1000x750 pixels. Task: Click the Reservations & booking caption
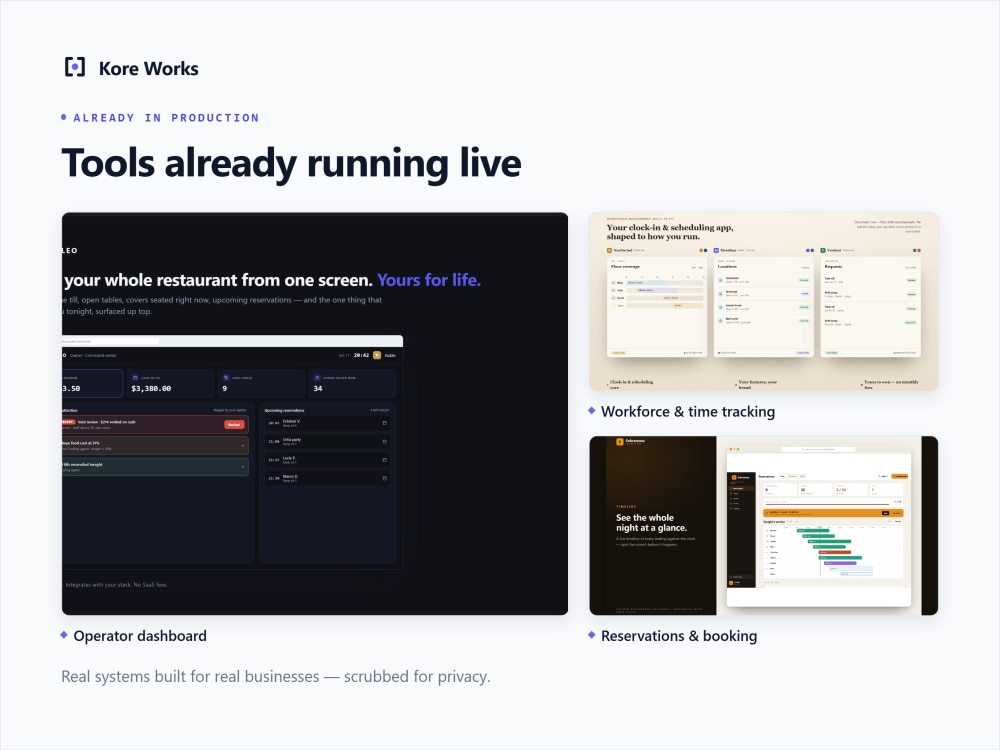coord(679,636)
